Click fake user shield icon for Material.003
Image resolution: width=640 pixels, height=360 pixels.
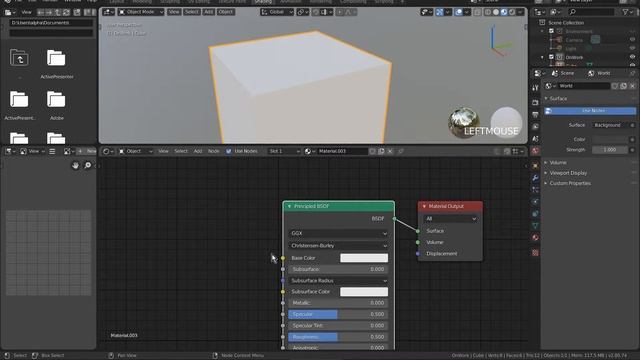[x=372, y=151]
